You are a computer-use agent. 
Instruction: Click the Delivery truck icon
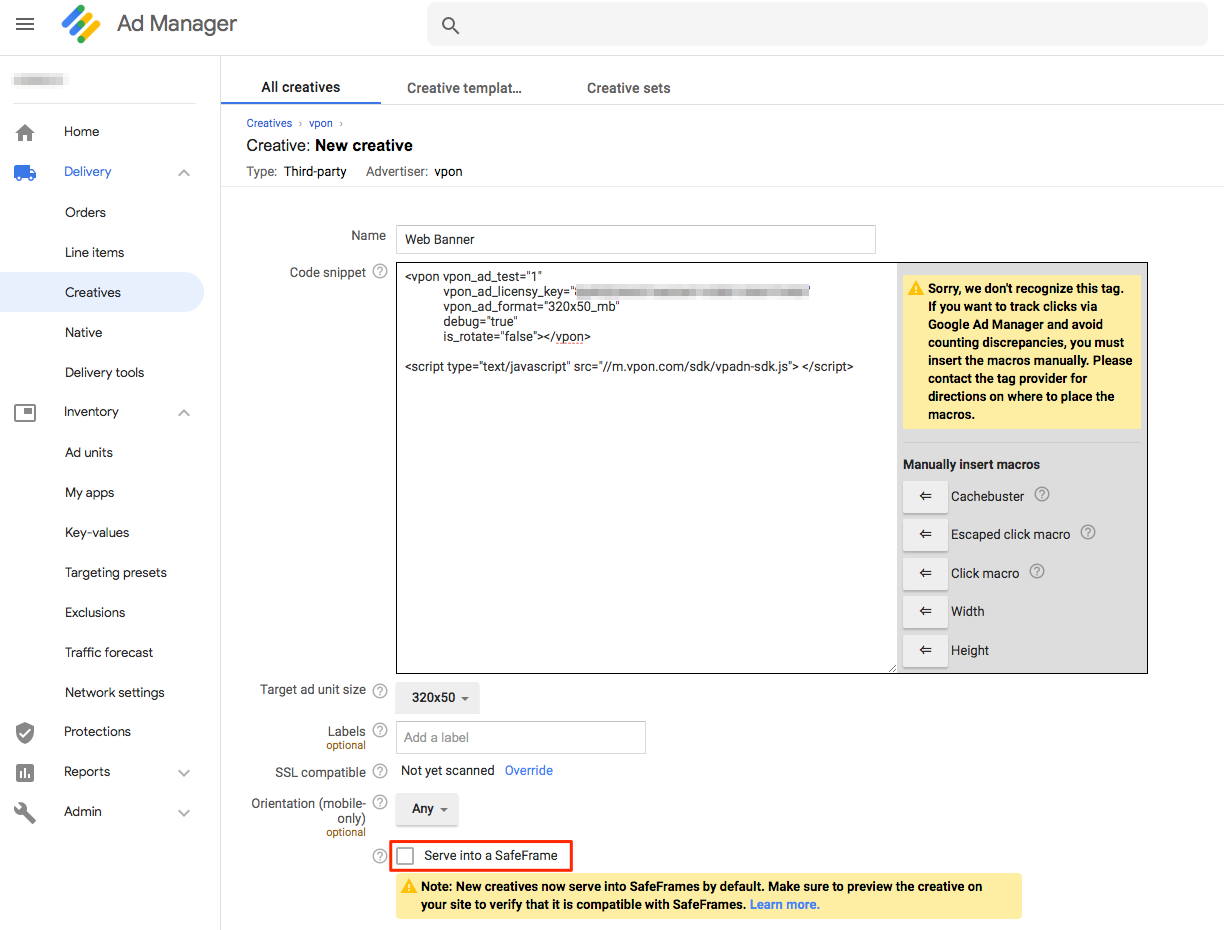(x=25, y=172)
